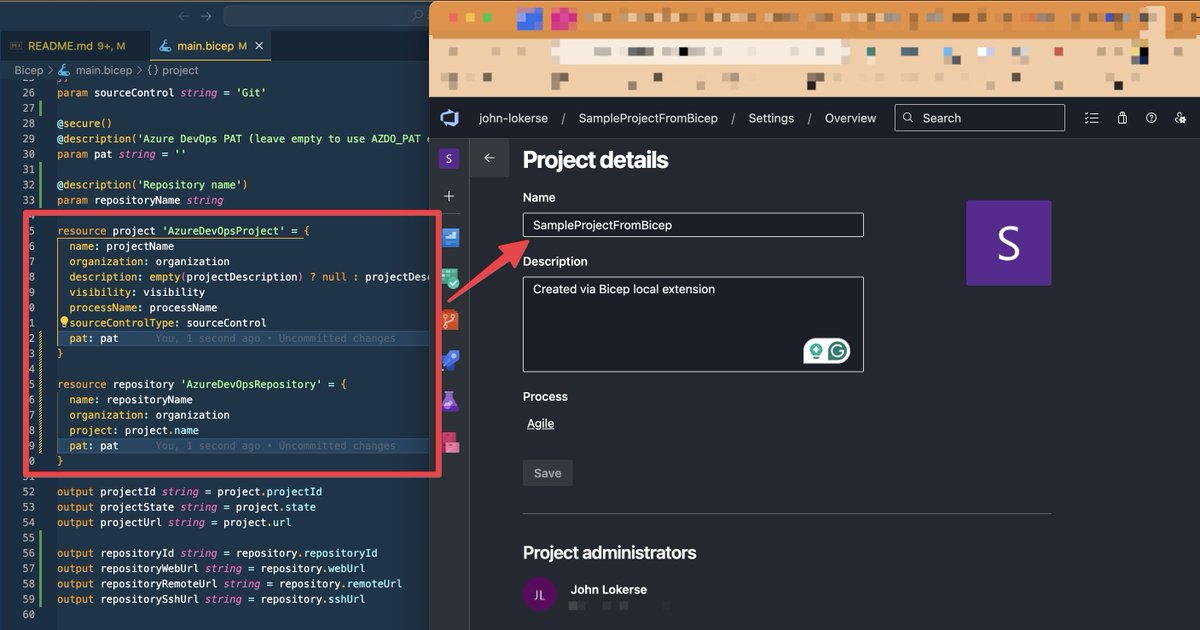Viewport: 1200px width, 630px height.
Task: Click the "param sourceControl string = 'Git'" line
Action: (x=161, y=93)
